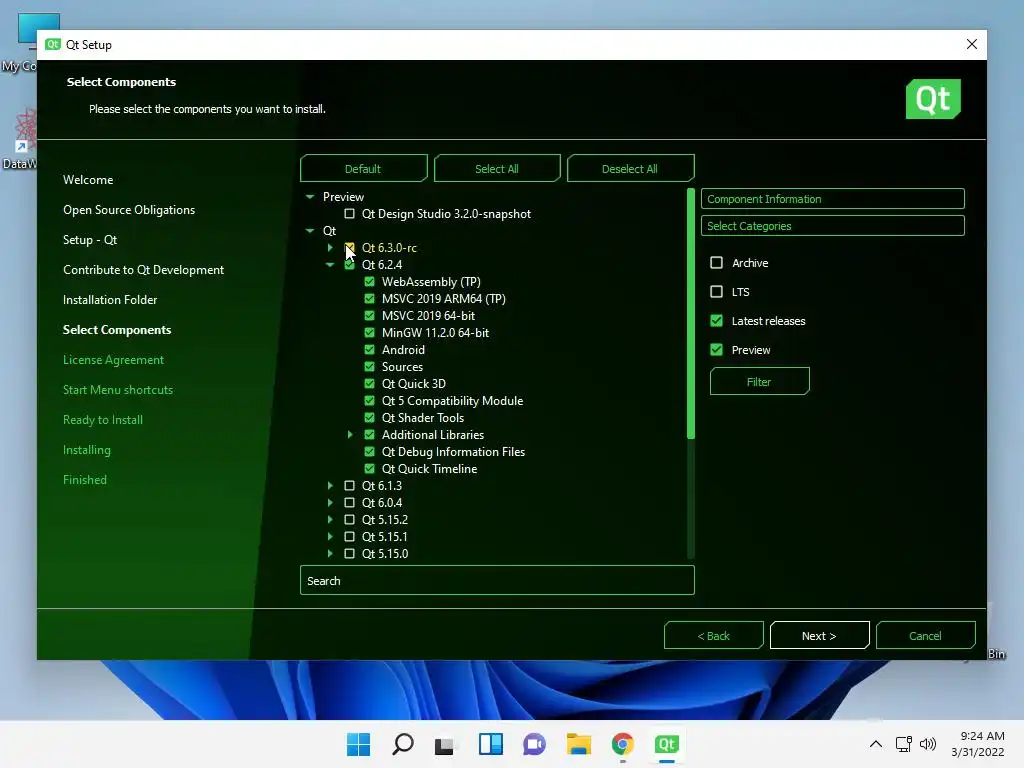This screenshot has height=768, width=1024.
Task: Expand the Qt 6.3.0-rc node
Action: coord(330,248)
